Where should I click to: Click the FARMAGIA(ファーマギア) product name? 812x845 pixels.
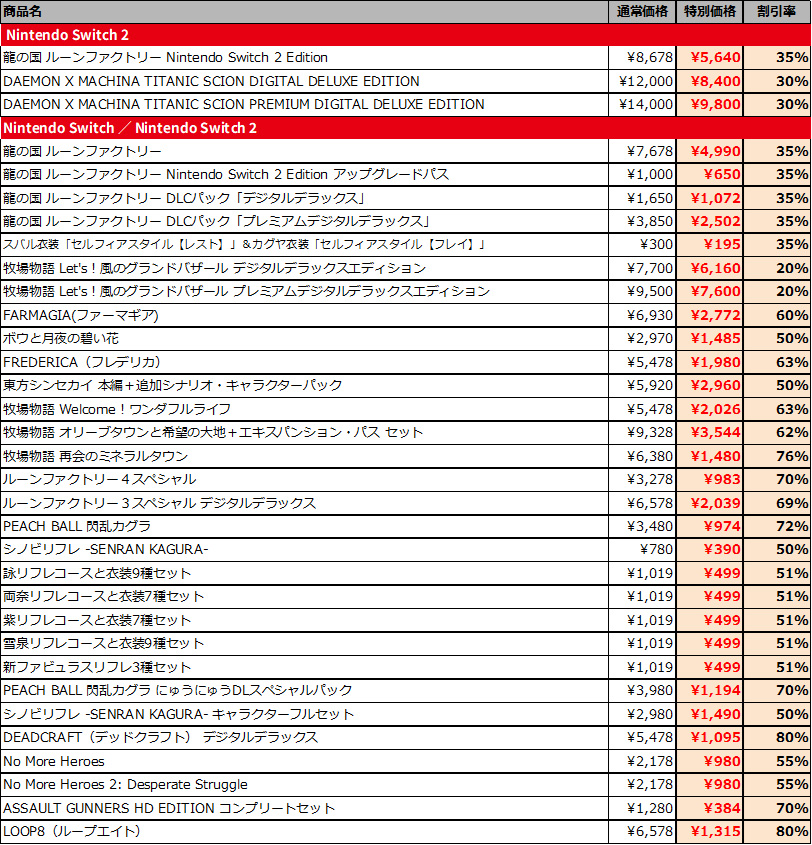pos(81,315)
